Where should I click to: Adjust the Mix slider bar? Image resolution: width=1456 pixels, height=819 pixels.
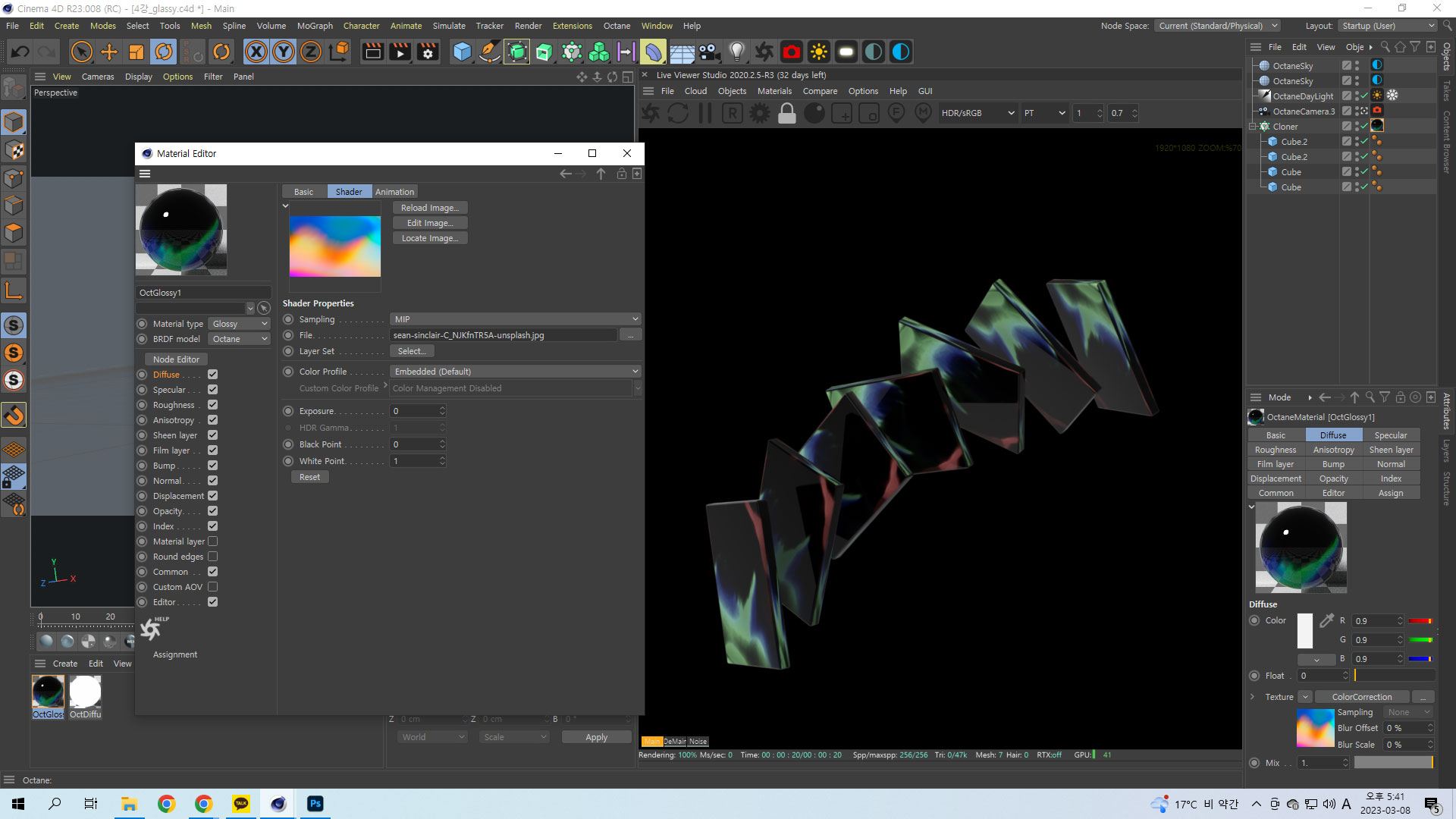(1394, 763)
